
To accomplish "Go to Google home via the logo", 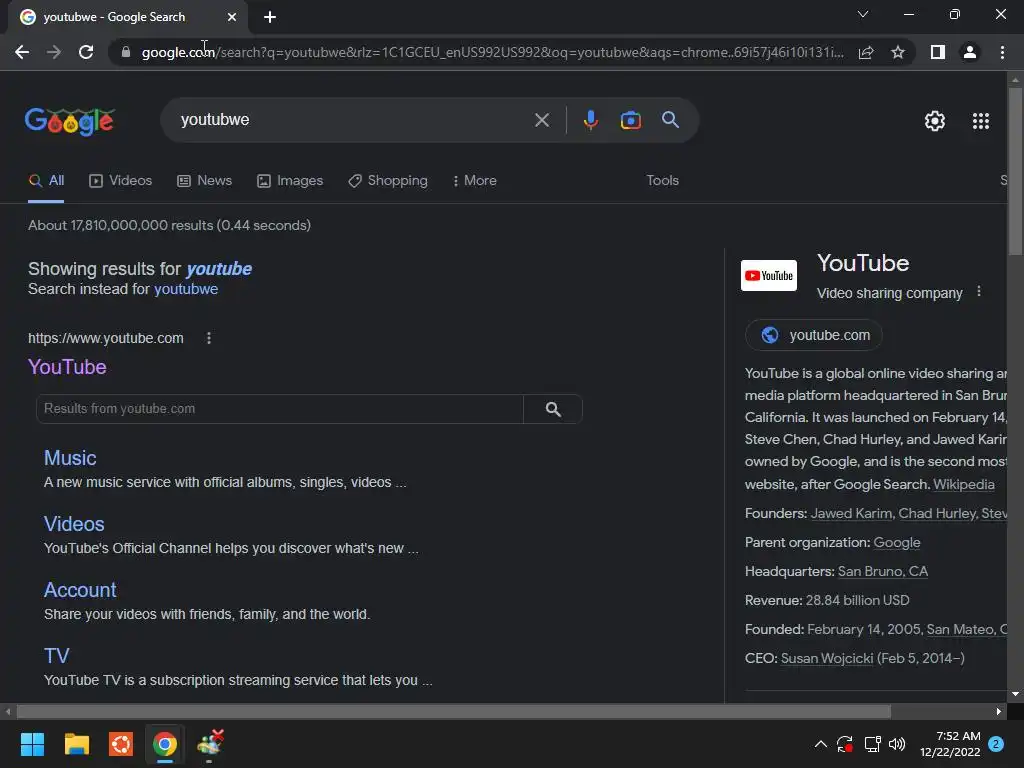I will point(70,121).
